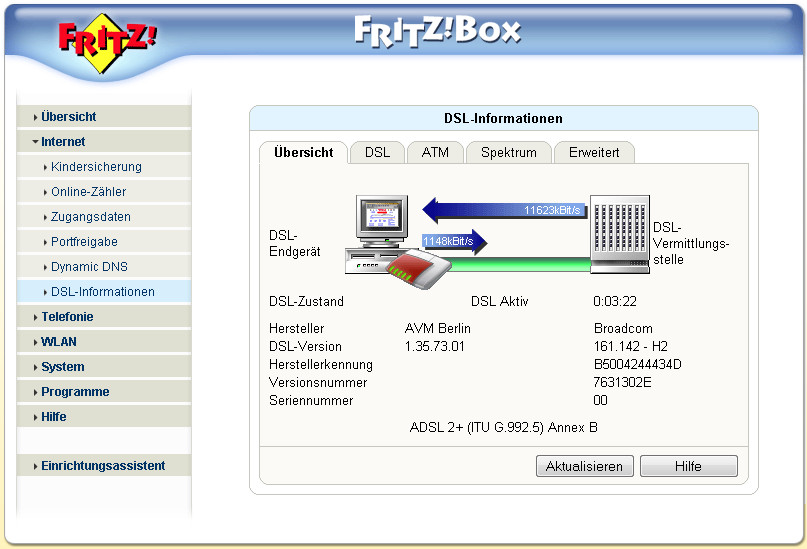Click the Broadcom manufacturer value

(623, 328)
